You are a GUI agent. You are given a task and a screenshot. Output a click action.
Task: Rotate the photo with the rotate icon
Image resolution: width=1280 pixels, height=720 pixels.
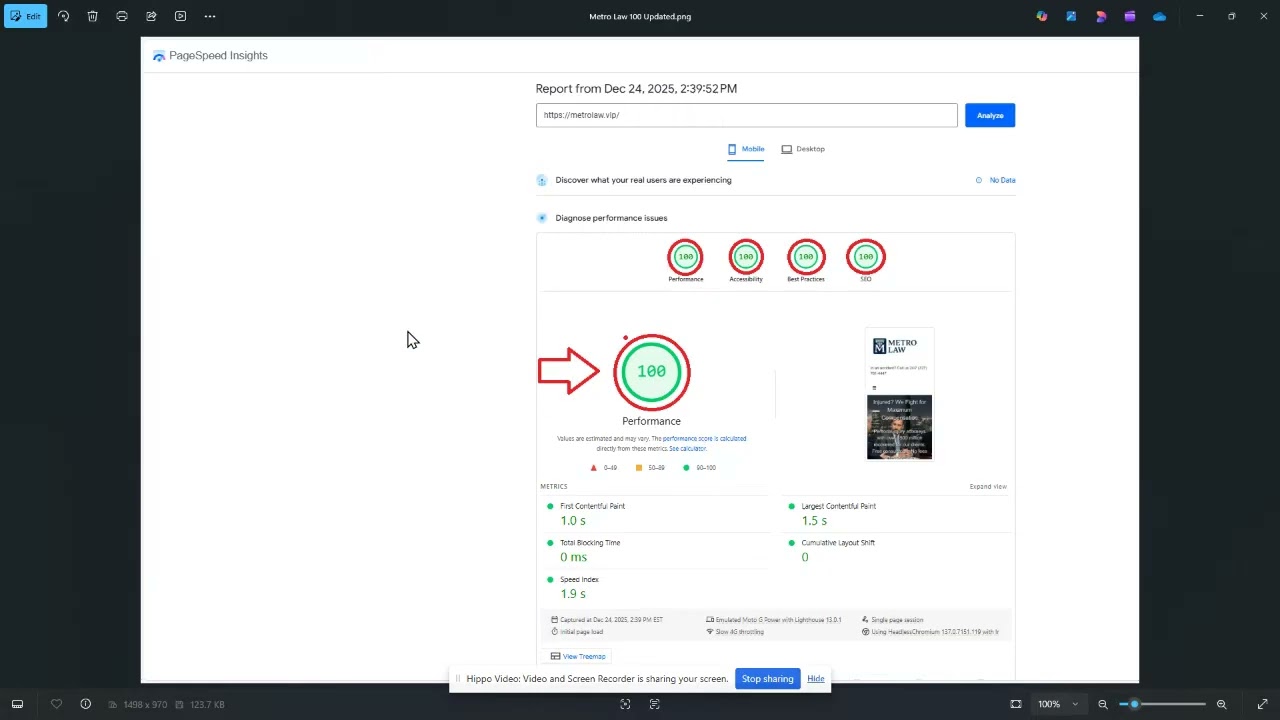pyautogui.click(x=63, y=16)
